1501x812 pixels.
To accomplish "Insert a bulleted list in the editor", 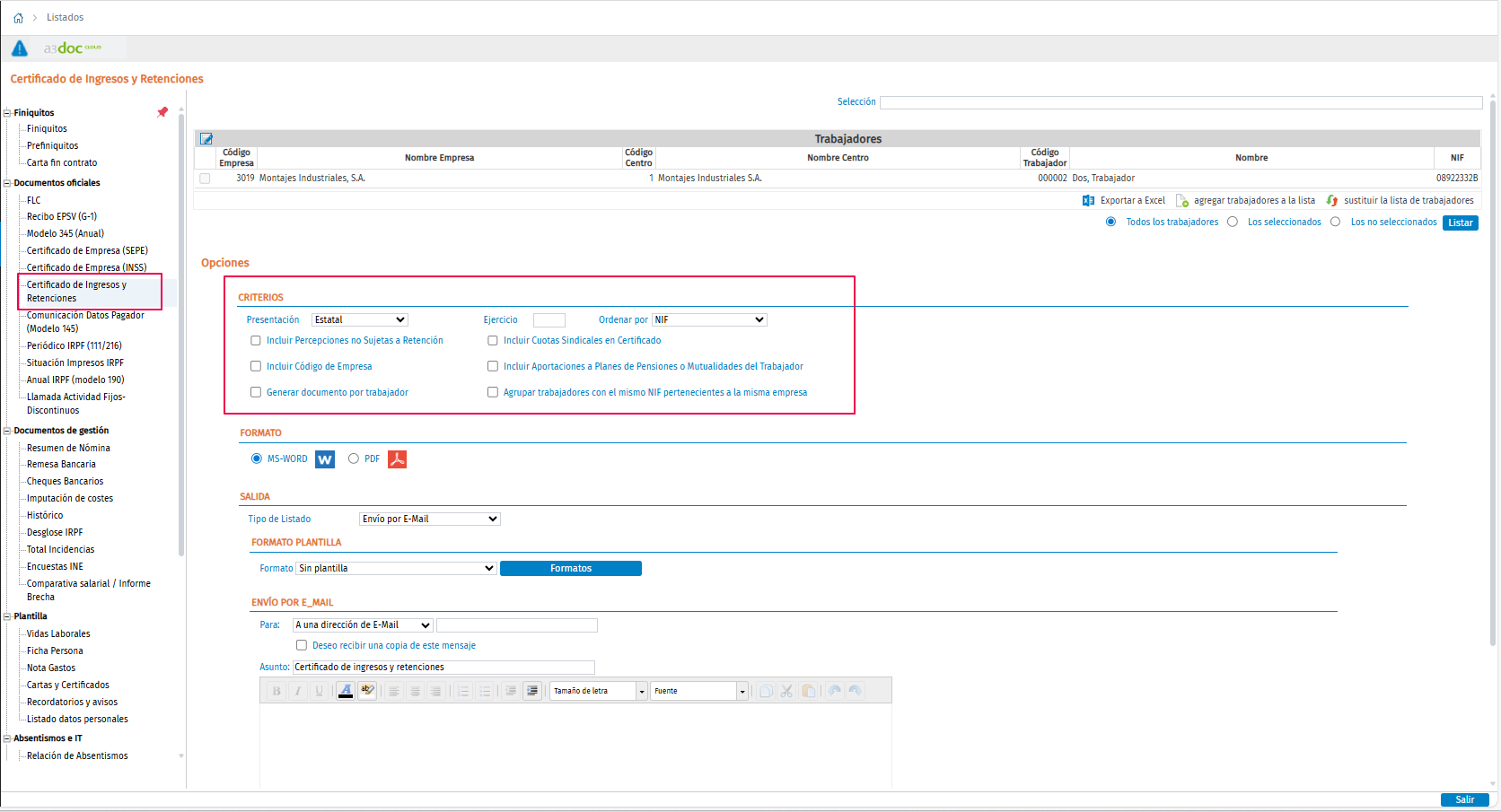I will [485, 691].
